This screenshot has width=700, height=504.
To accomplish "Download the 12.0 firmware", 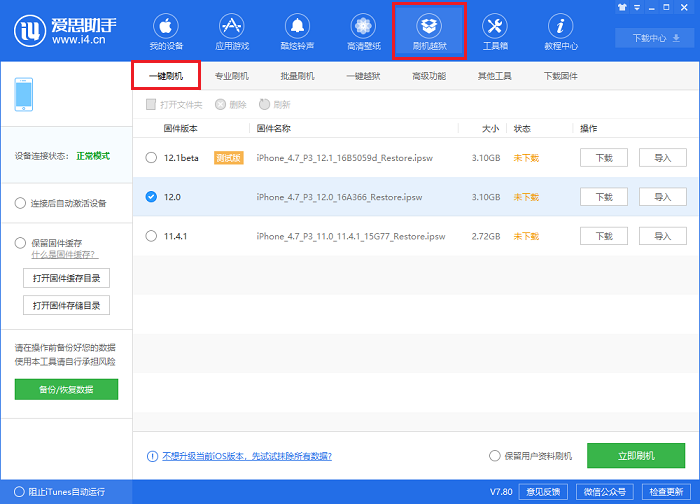I will [x=604, y=197].
